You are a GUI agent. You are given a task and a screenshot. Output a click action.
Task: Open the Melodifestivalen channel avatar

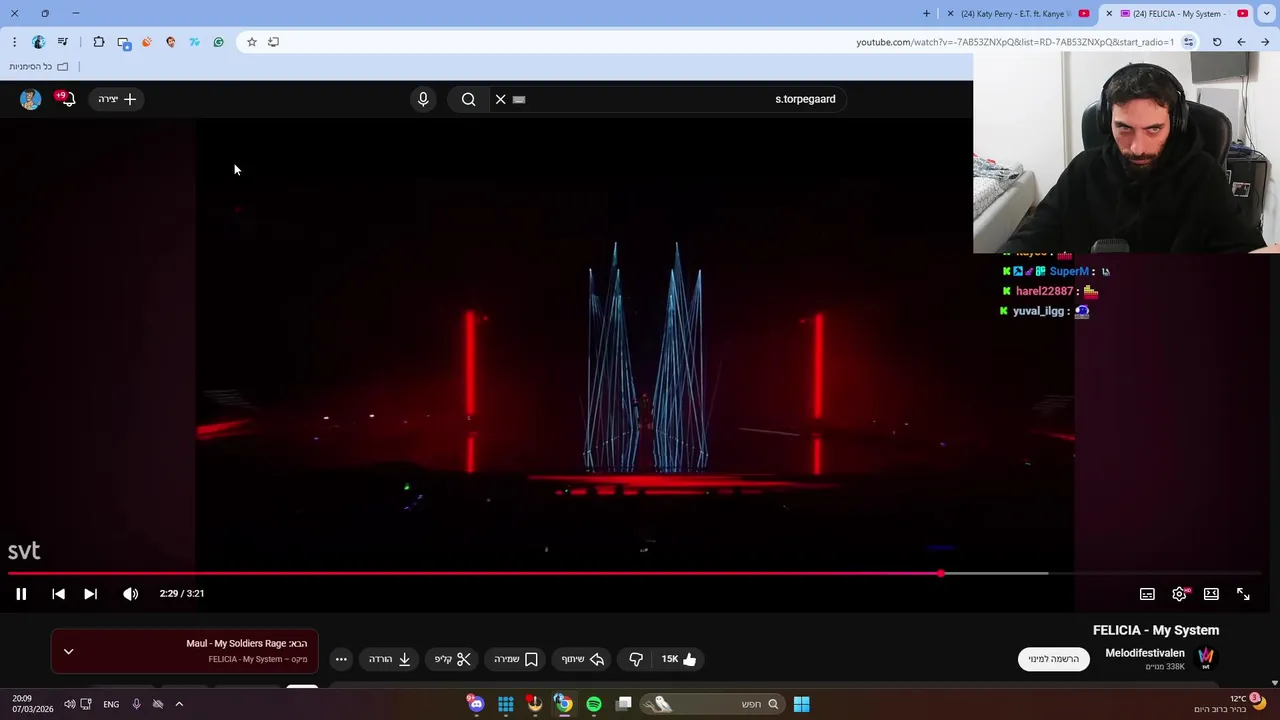(x=1206, y=659)
